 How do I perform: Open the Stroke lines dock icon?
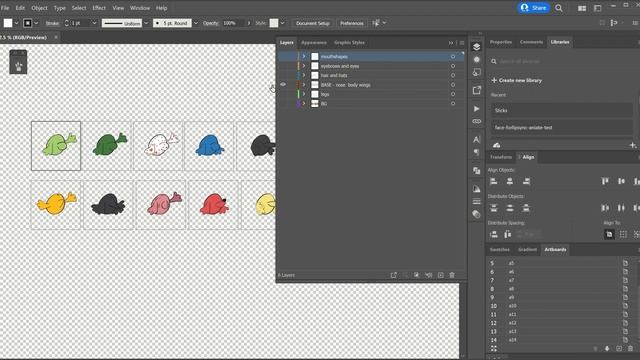(476, 201)
